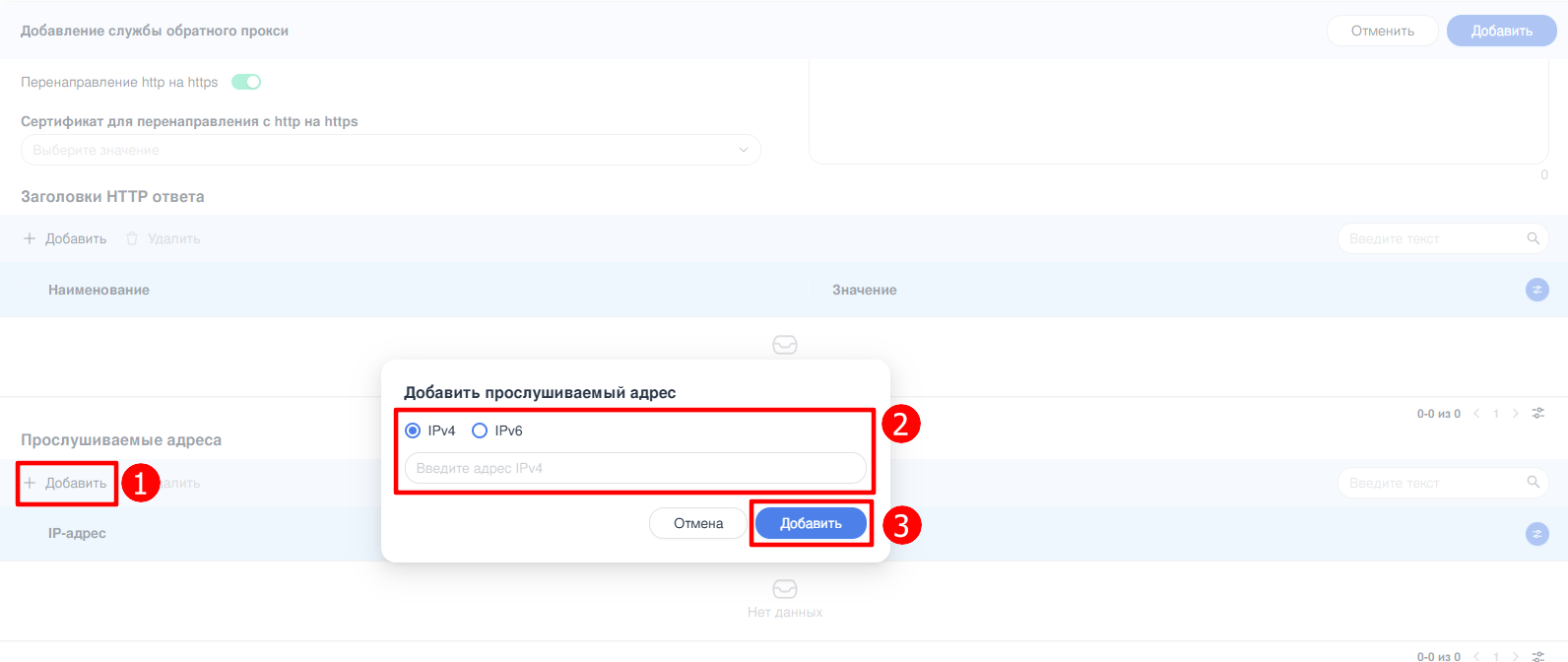Open the redirect certificate dropdown

[x=390, y=150]
